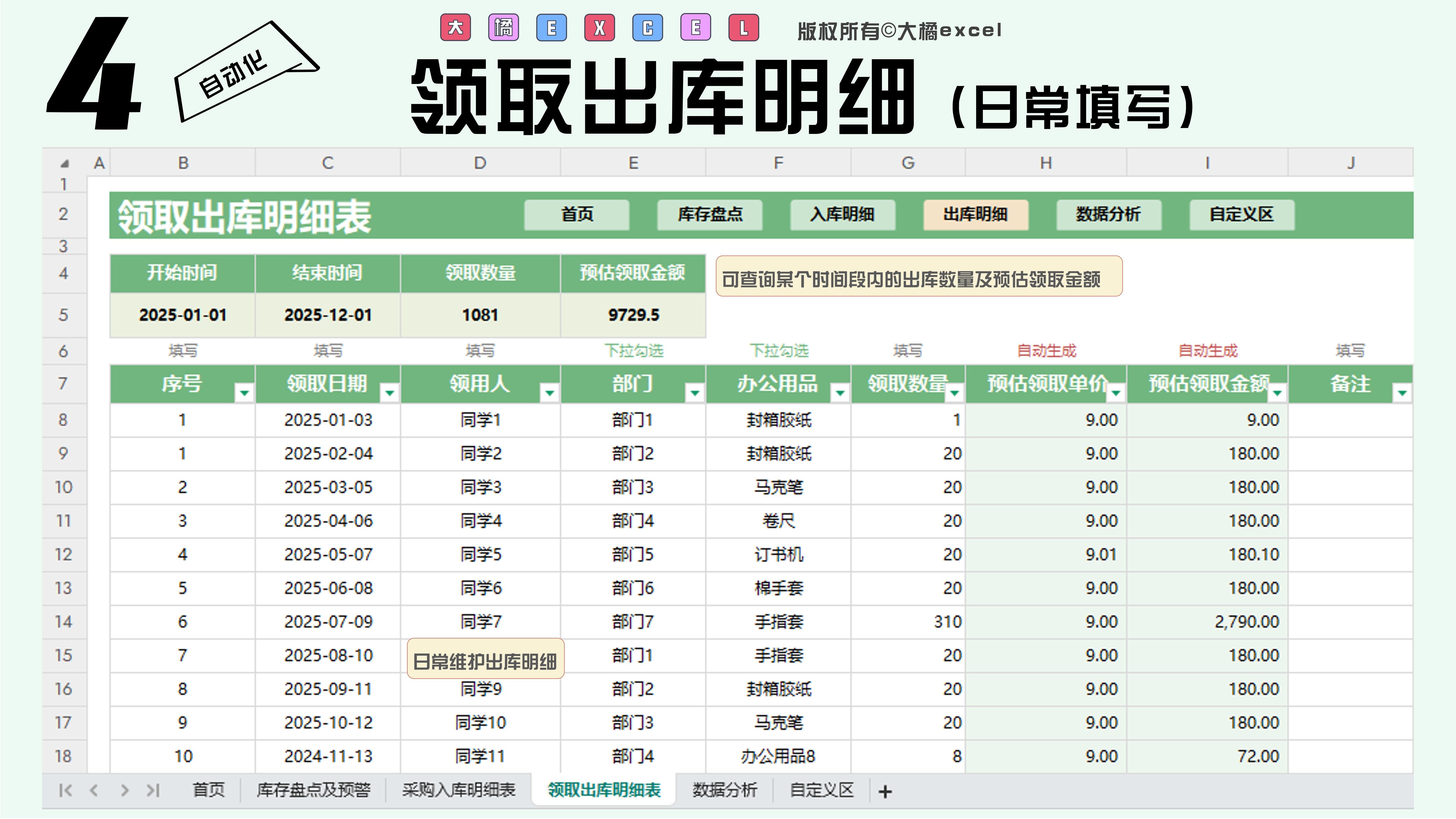The image size is (1456, 819).
Task: Expand 部门 column filter dropdown
Action: pyautogui.click(x=695, y=392)
